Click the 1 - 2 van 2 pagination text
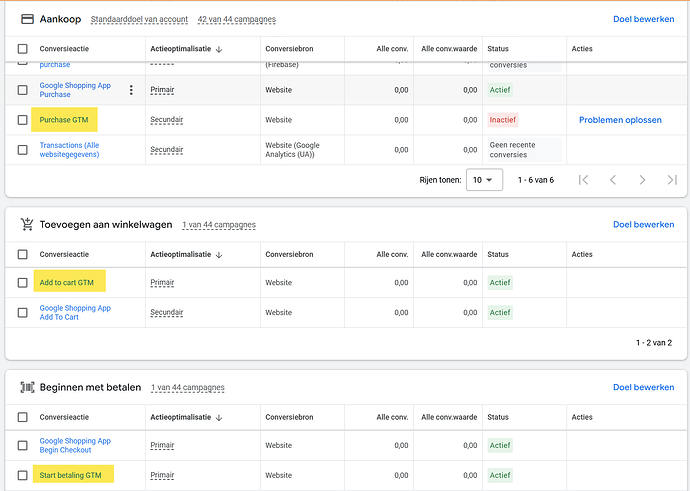 coord(654,343)
